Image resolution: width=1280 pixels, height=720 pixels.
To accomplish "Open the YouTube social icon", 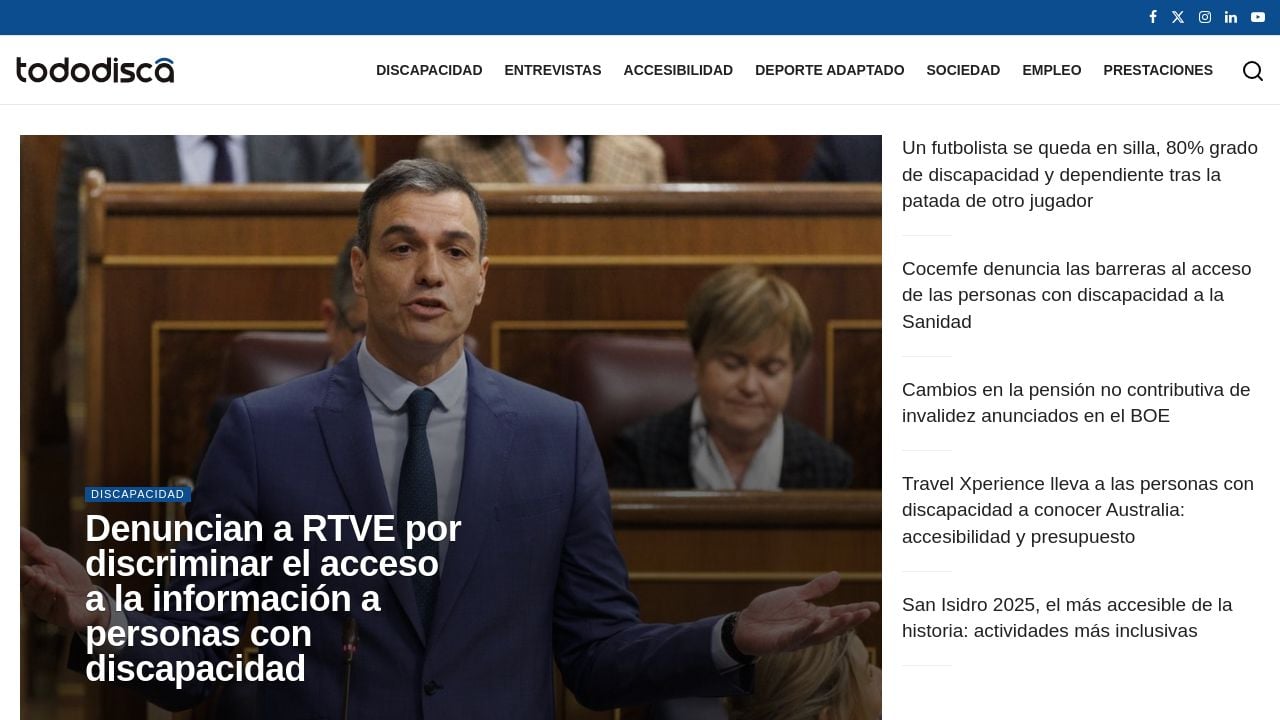I will point(1258,17).
